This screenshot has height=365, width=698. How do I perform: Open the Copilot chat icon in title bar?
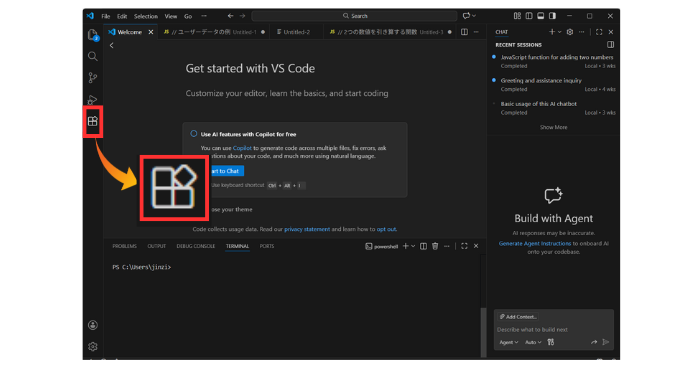pyautogui.click(x=466, y=16)
